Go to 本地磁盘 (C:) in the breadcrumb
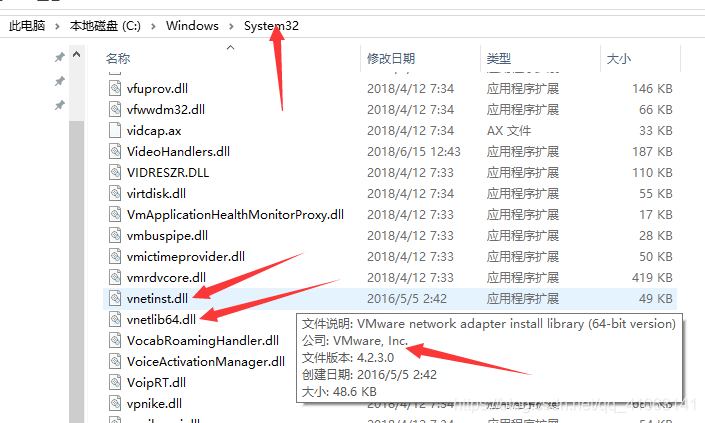Viewport: 705px width, 423px height. pos(105,26)
